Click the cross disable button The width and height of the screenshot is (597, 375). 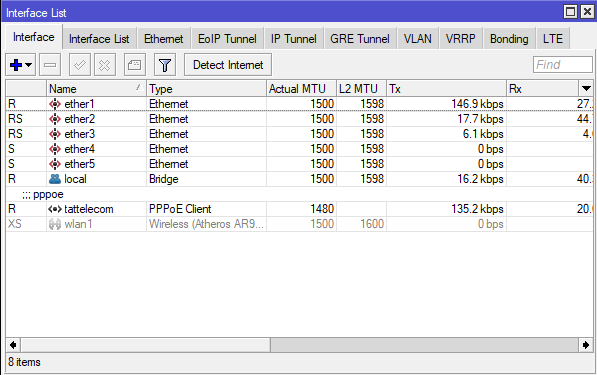(105, 65)
